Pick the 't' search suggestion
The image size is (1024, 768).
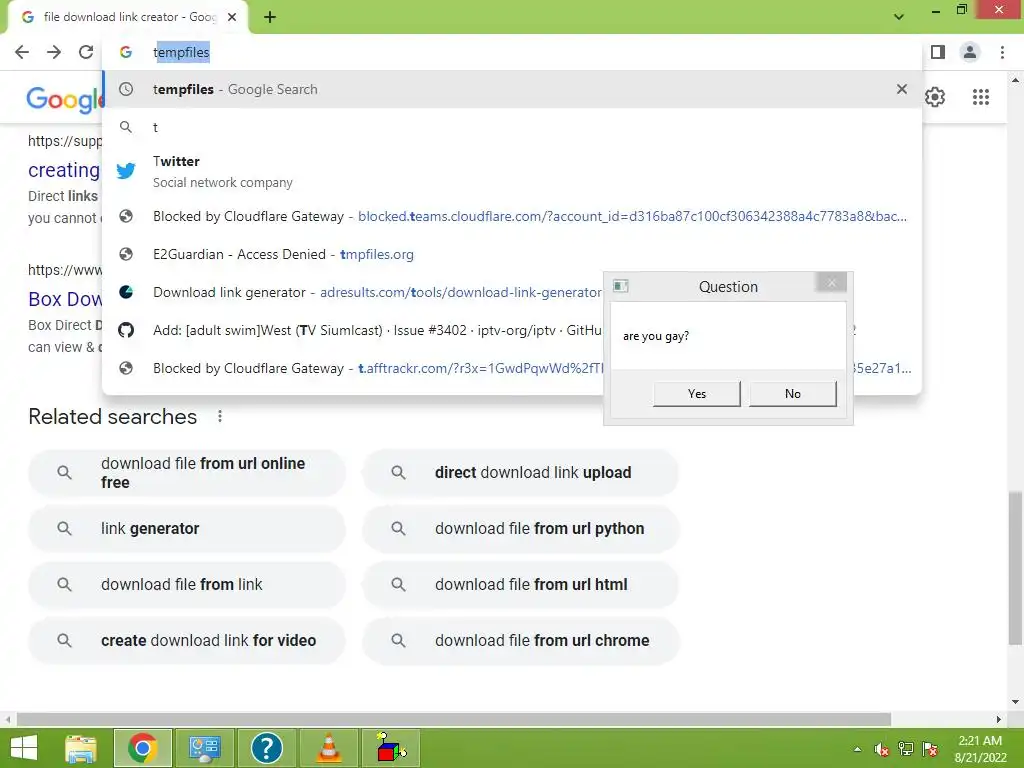tap(512, 127)
